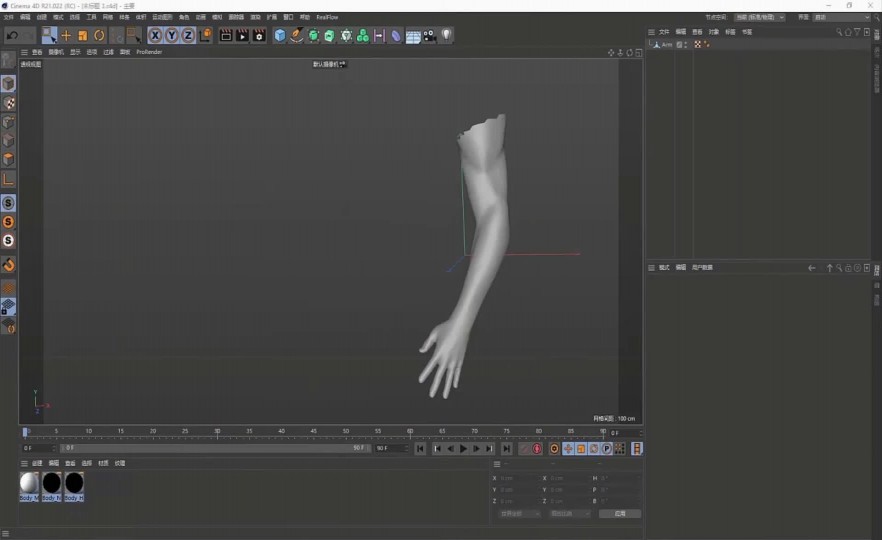Open Material Manager hamburger menu
The height and width of the screenshot is (540, 882).
tap(24, 464)
